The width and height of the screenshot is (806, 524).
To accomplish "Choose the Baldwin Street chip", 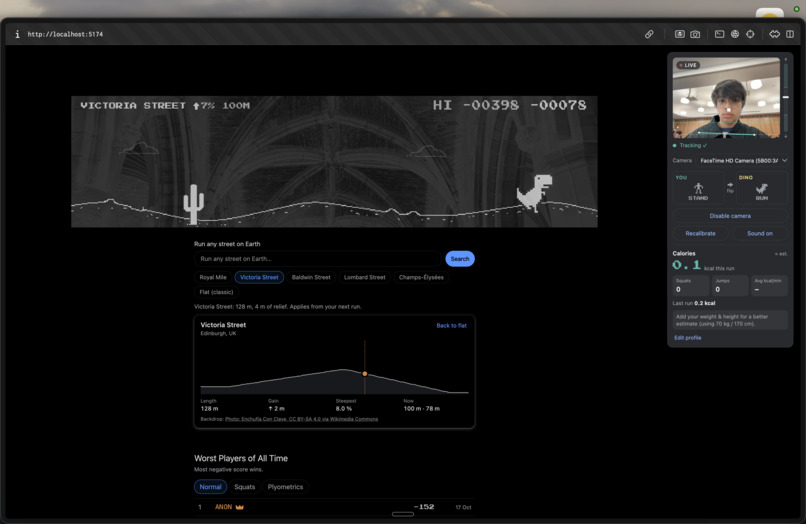I will pyautogui.click(x=311, y=277).
